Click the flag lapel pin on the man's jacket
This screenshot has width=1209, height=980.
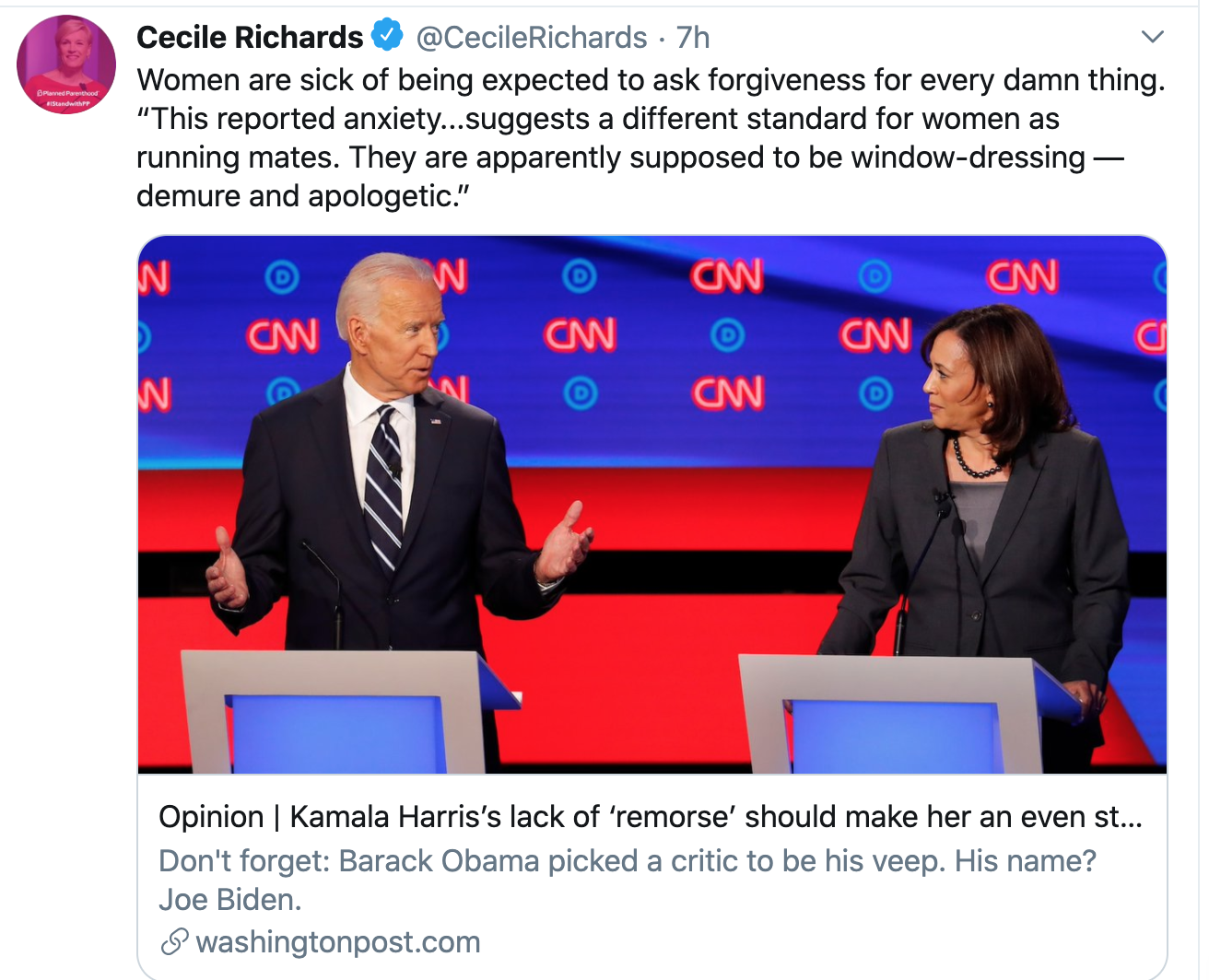[435, 421]
